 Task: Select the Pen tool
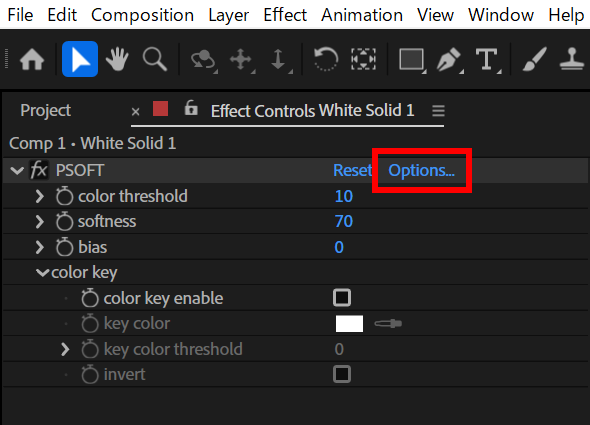pyautogui.click(x=449, y=59)
